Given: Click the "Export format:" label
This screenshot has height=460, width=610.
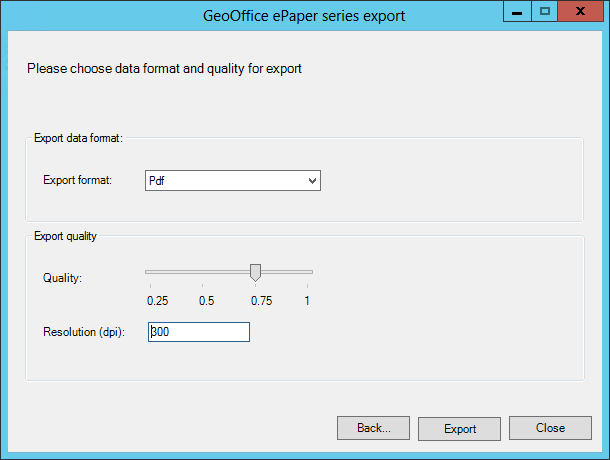Looking at the screenshot, I should (x=77, y=181).
